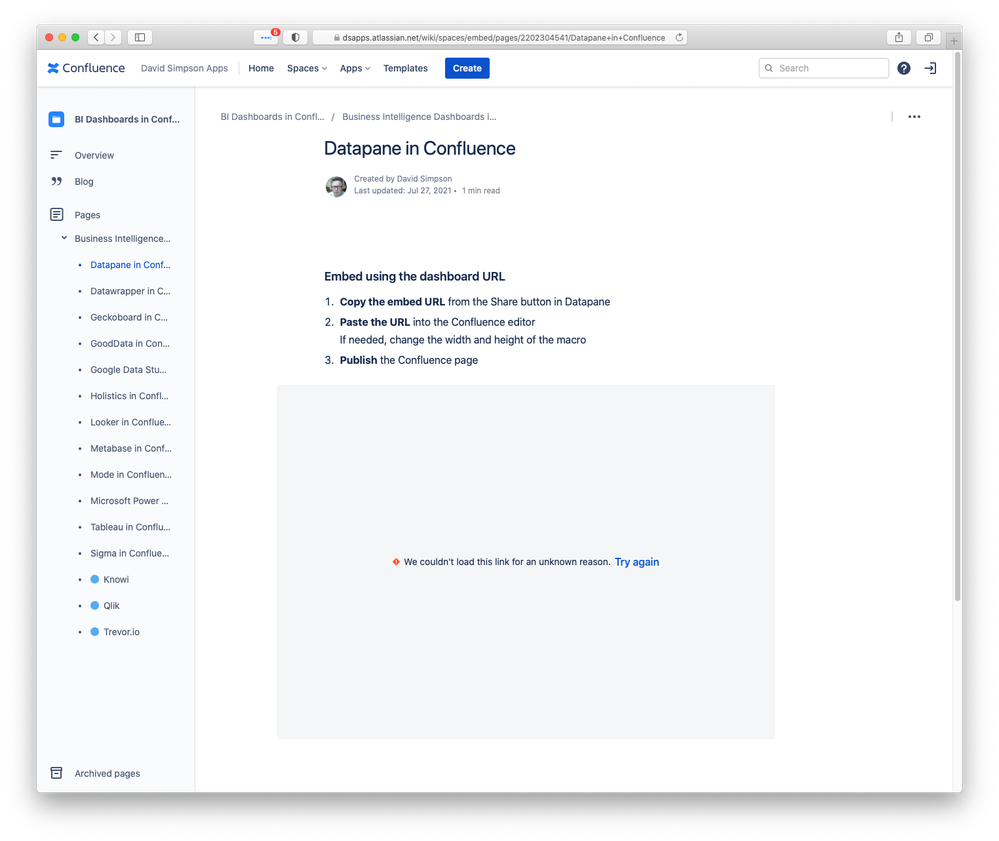Open the Overview sidebar item
Screen dimensions: 999x841
[94, 155]
